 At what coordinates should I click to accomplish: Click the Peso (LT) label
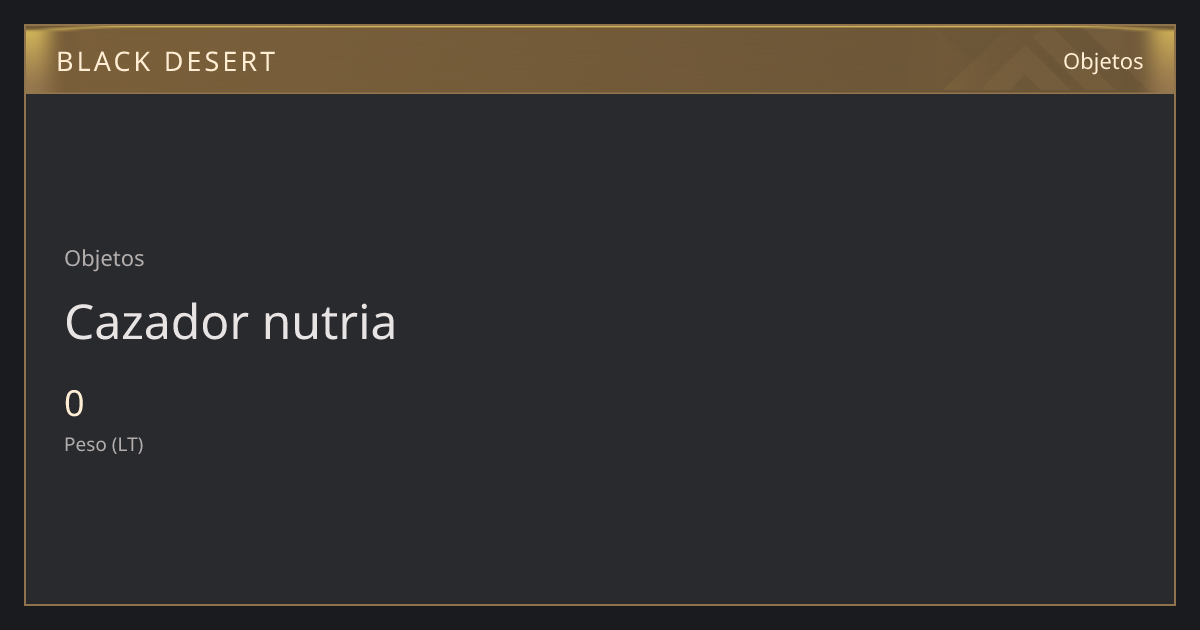coord(104,444)
